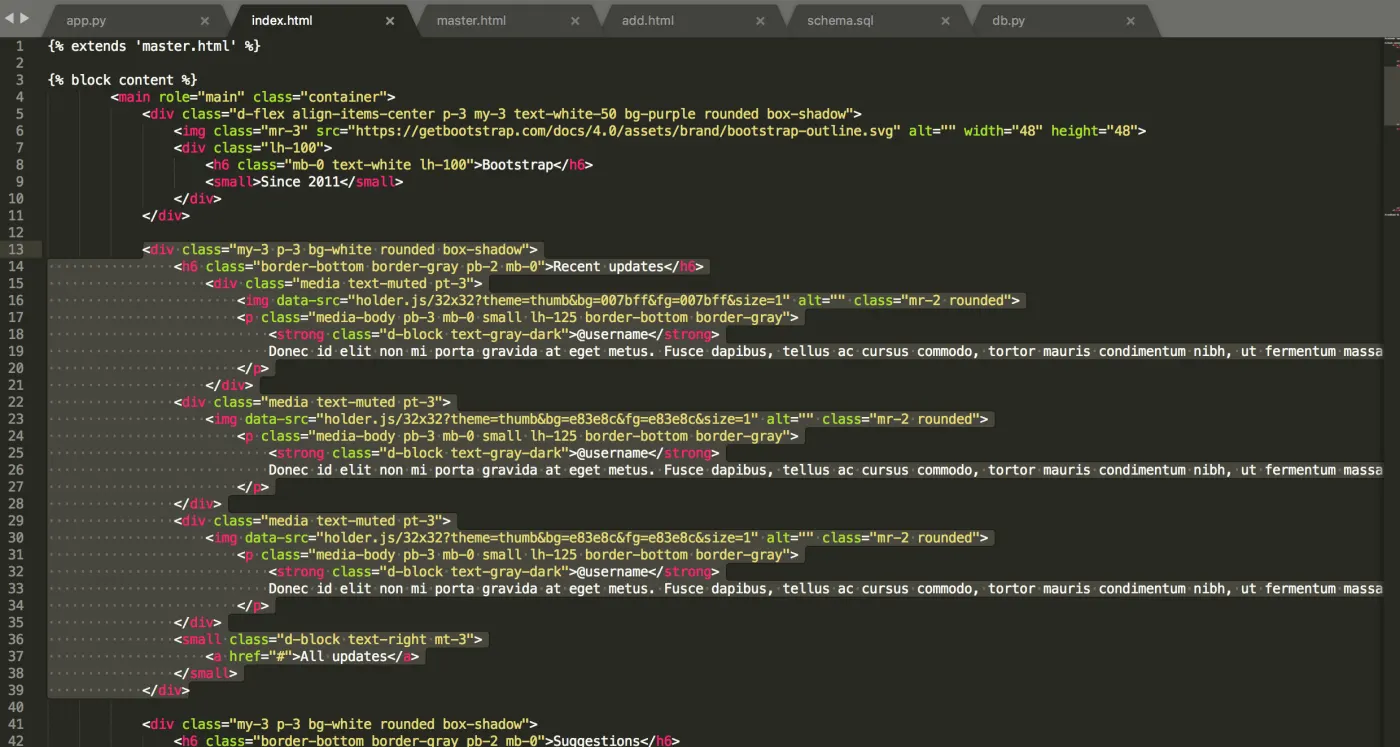
Task: Click the img tag with bg=007bff
Action: (x=629, y=300)
